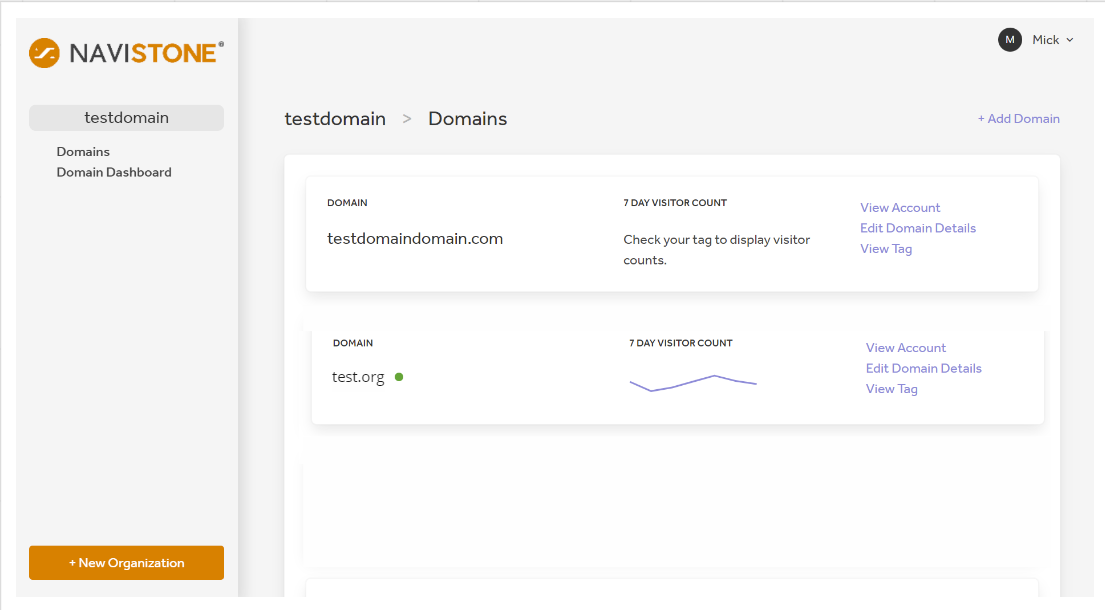This screenshot has width=1105, height=610.
Task: Click the green status dot beside test.org
Action: [399, 377]
